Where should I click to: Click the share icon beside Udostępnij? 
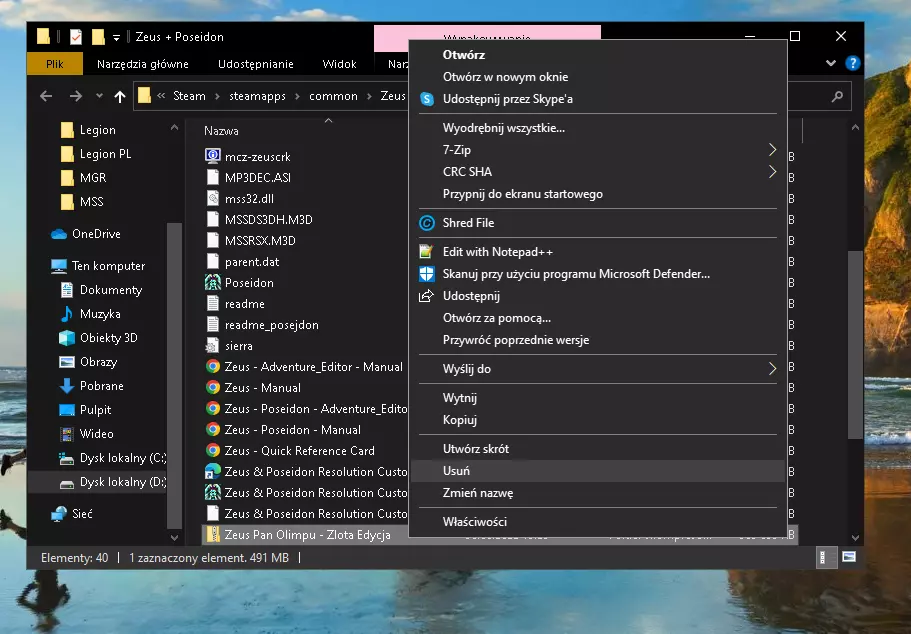[x=427, y=296]
